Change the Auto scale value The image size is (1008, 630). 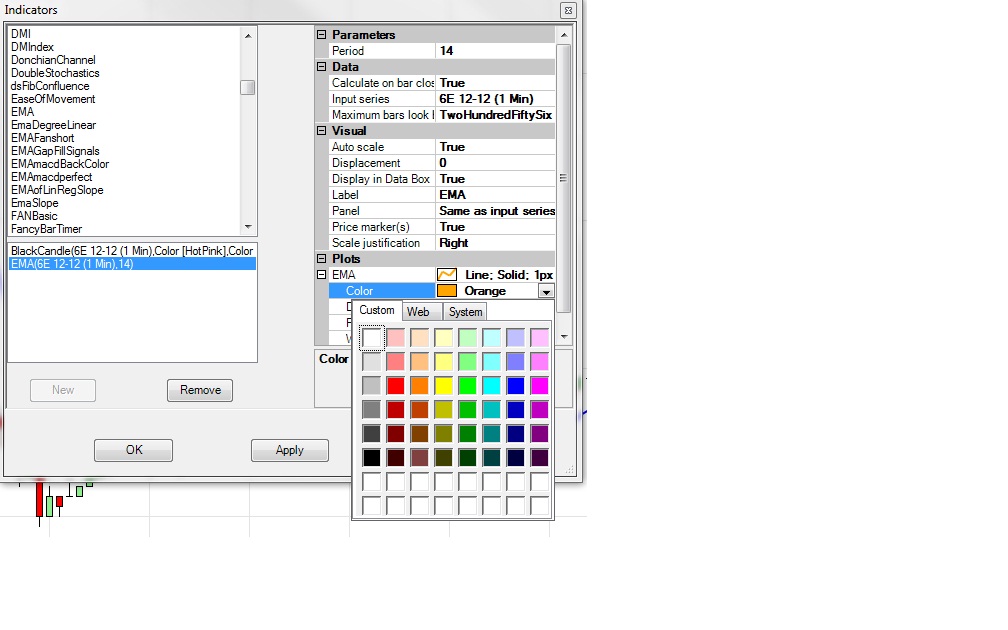(x=495, y=147)
